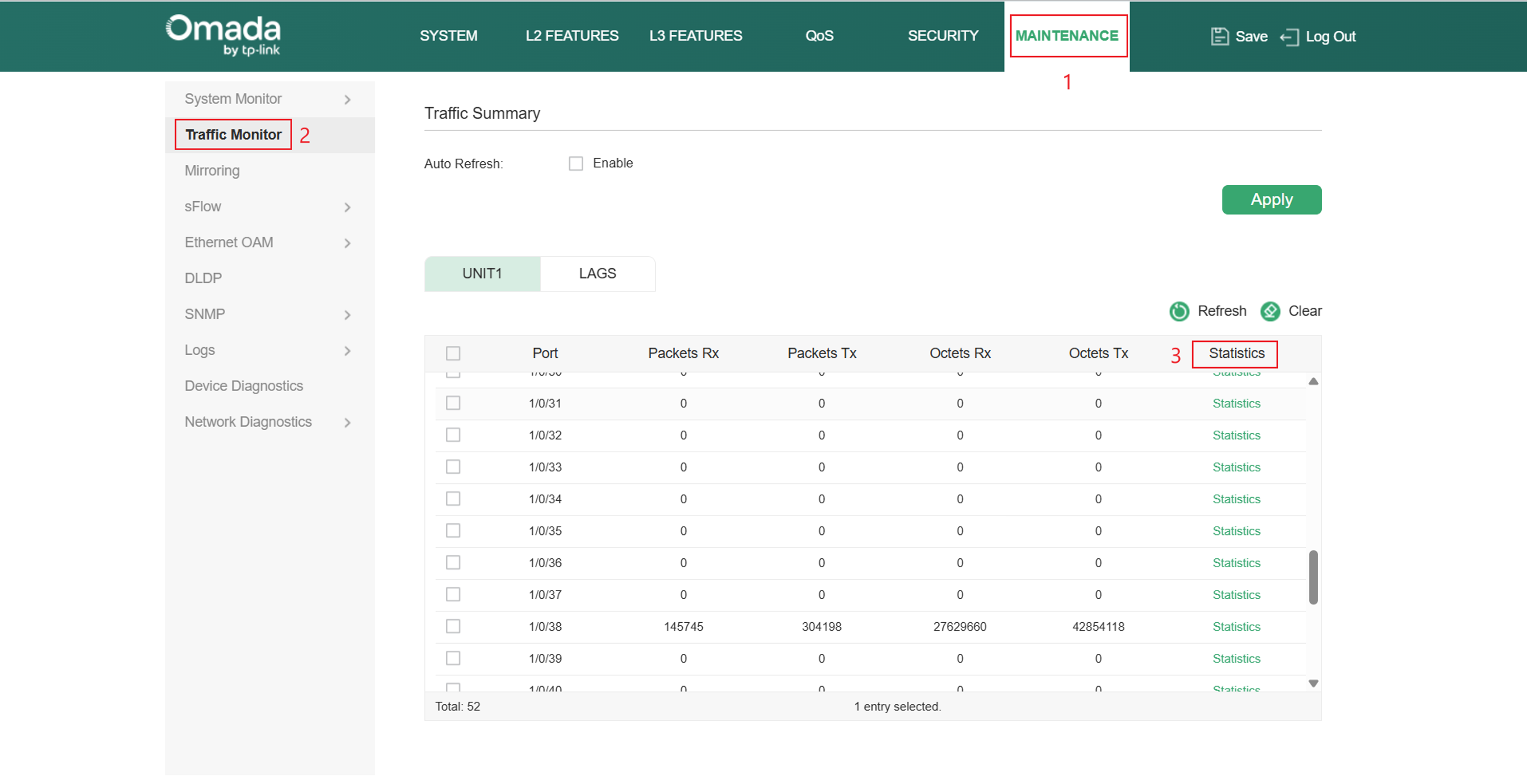Open the Mirroring sidebar item
Screen dimensions: 1527x784
coord(211,171)
